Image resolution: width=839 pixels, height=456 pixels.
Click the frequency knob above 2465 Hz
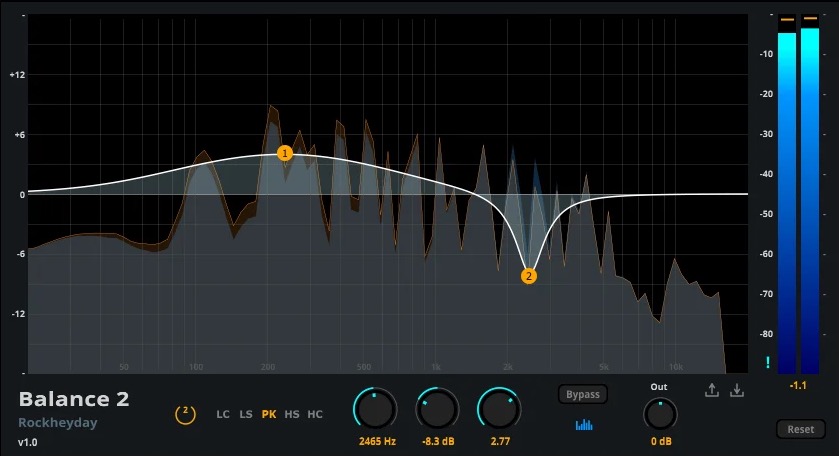[376, 409]
